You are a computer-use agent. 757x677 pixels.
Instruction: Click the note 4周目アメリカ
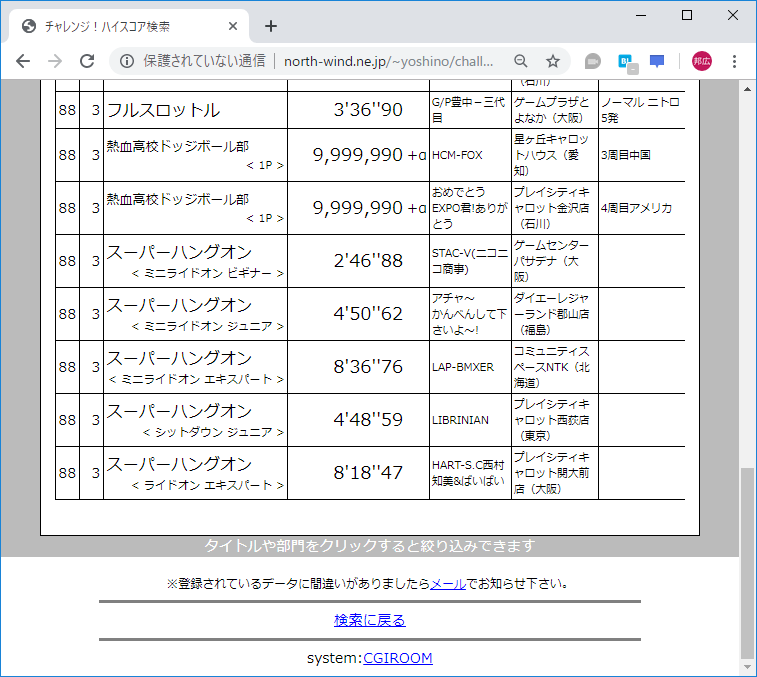(x=636, y=208)
